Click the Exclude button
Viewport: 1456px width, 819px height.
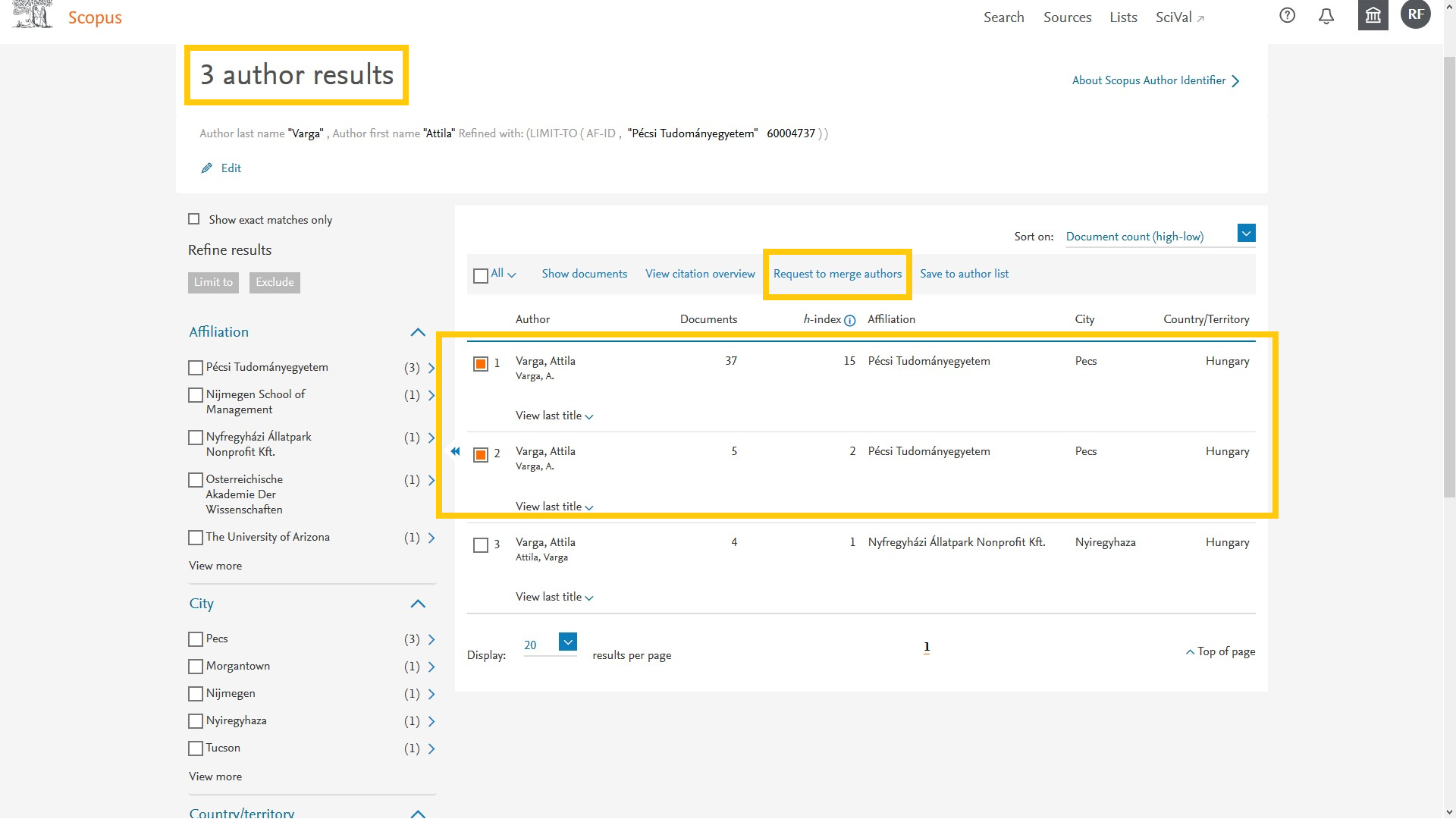(x=275, y=282)
